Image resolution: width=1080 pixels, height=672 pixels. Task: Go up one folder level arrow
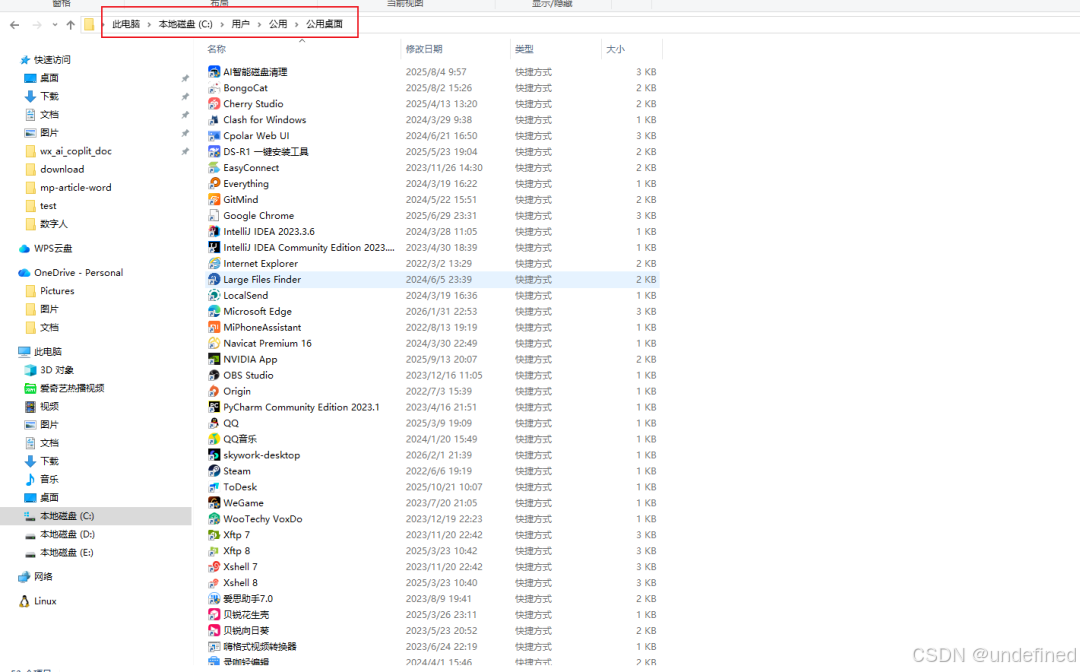[70, 25]
